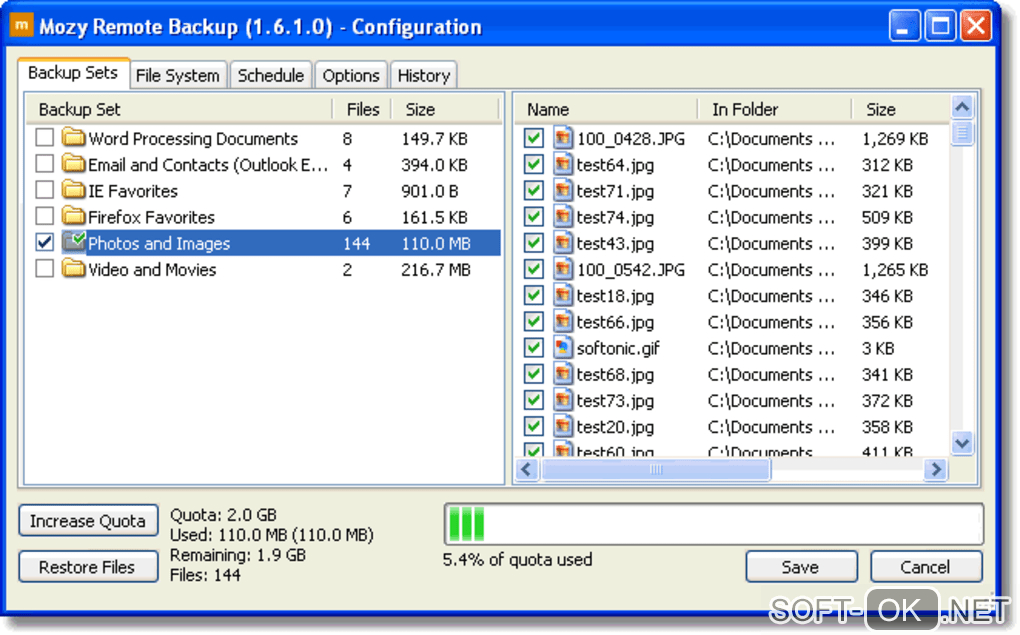
Task: Click the file list scroll up arrow
Action: [x=962, y=107]
